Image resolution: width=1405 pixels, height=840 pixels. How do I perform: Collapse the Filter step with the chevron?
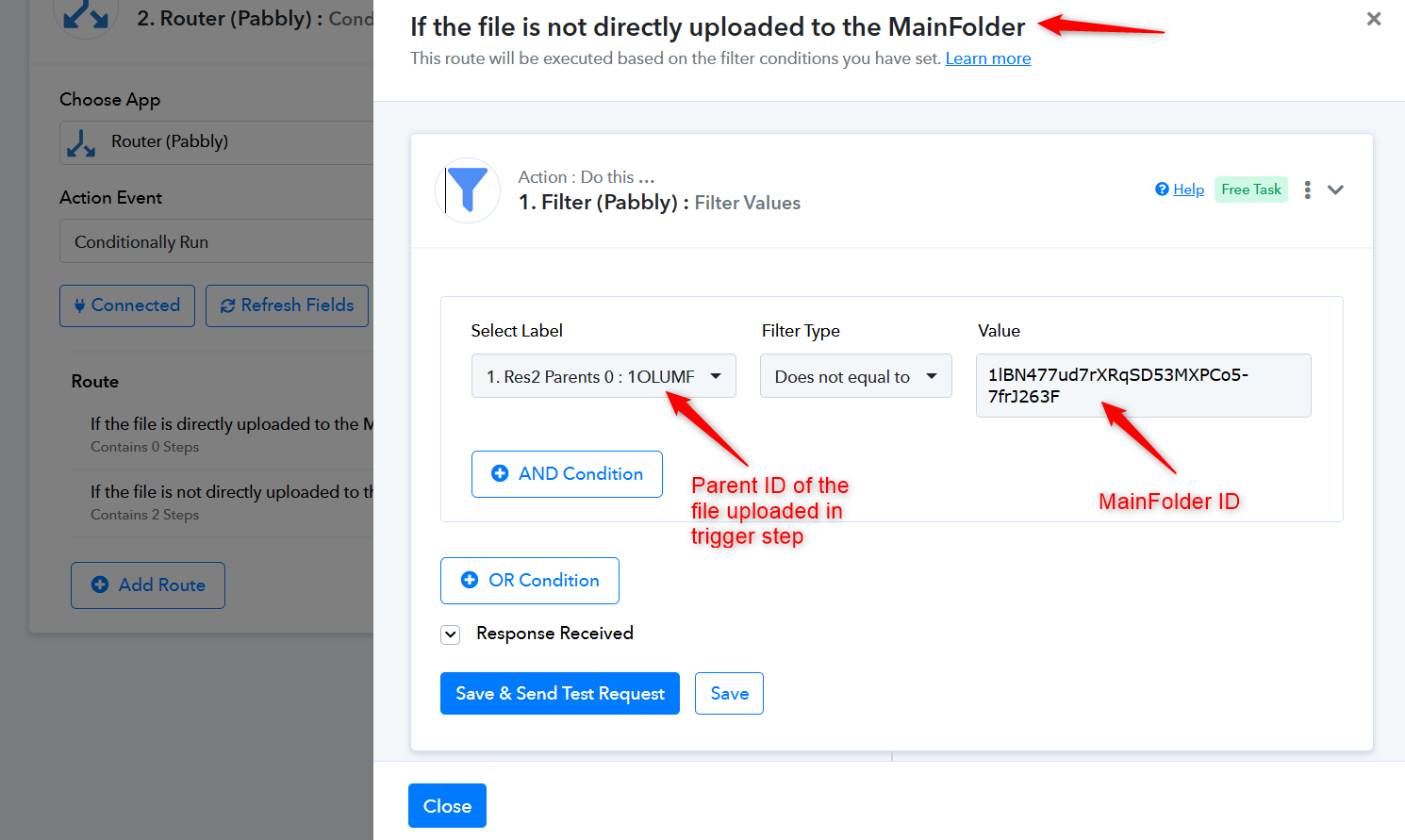[1335, 189]
